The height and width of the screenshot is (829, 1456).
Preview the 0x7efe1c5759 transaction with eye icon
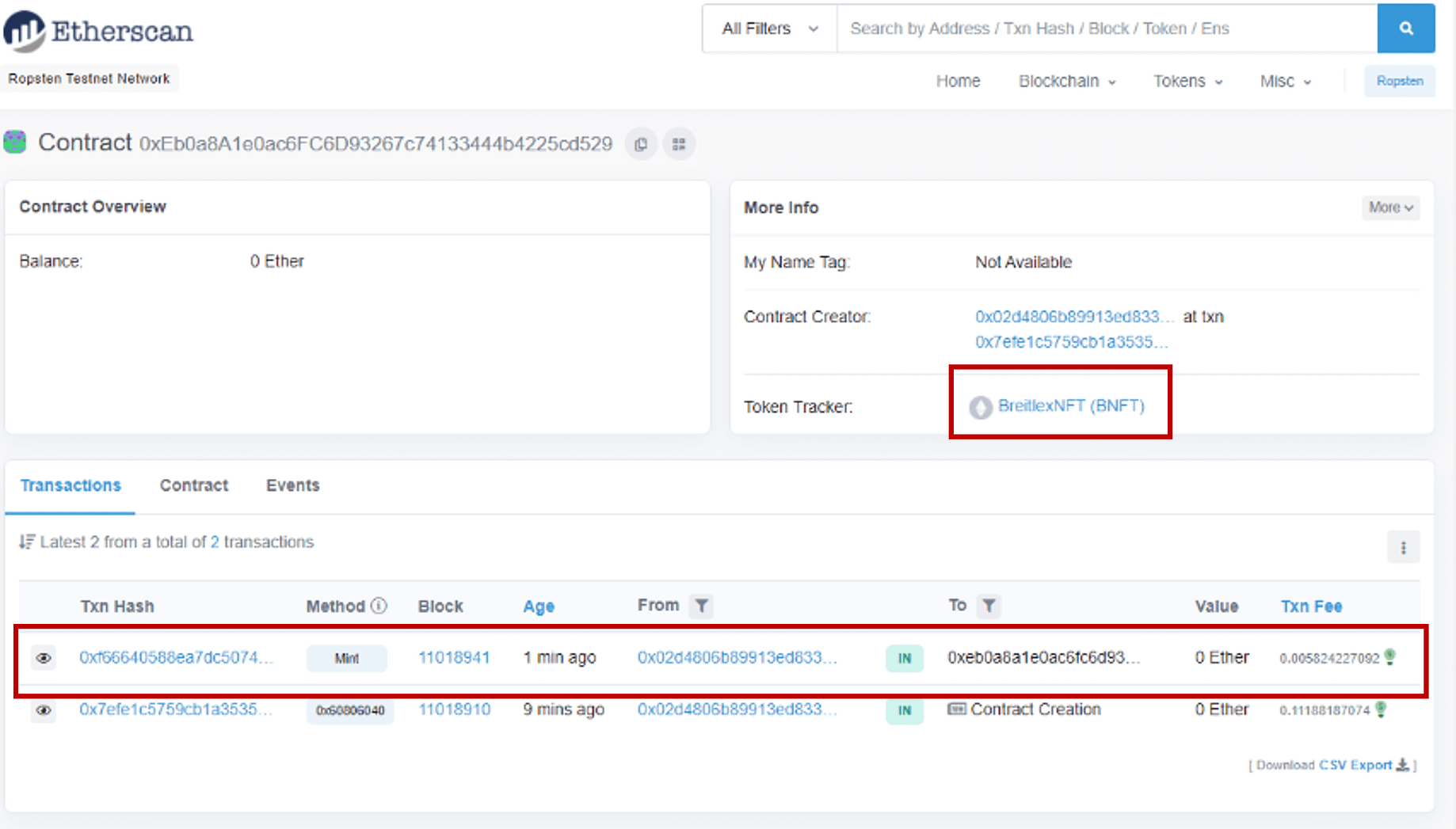coord(44,710)
